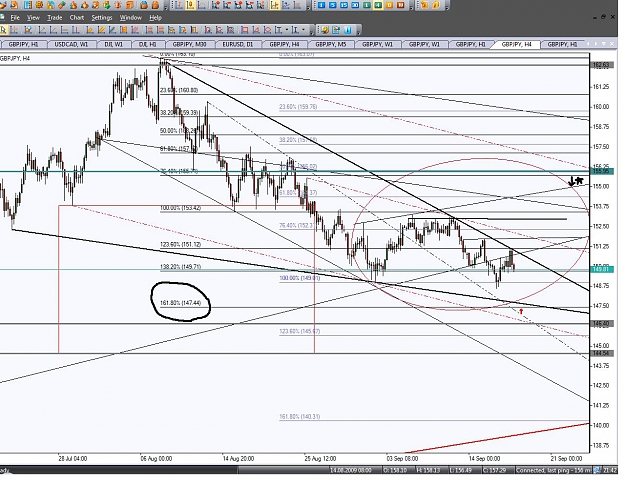Viewport: 625px width, 485px height.
Task: Open the Window menu
Action: [131, 18]
